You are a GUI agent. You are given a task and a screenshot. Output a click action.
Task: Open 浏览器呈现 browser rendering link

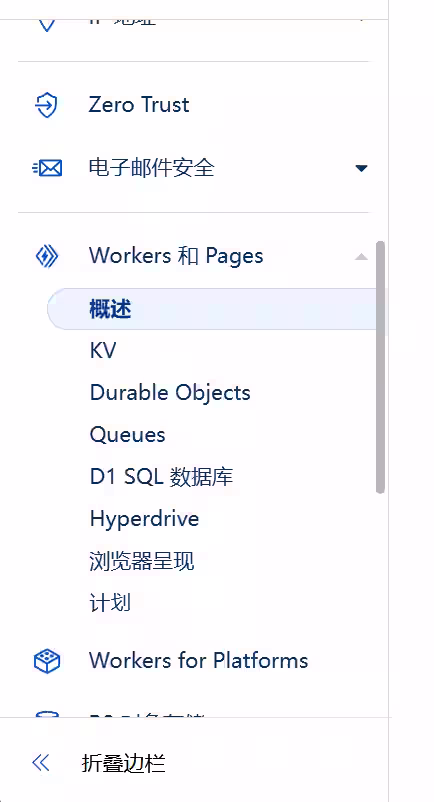[x=142, y=561]
